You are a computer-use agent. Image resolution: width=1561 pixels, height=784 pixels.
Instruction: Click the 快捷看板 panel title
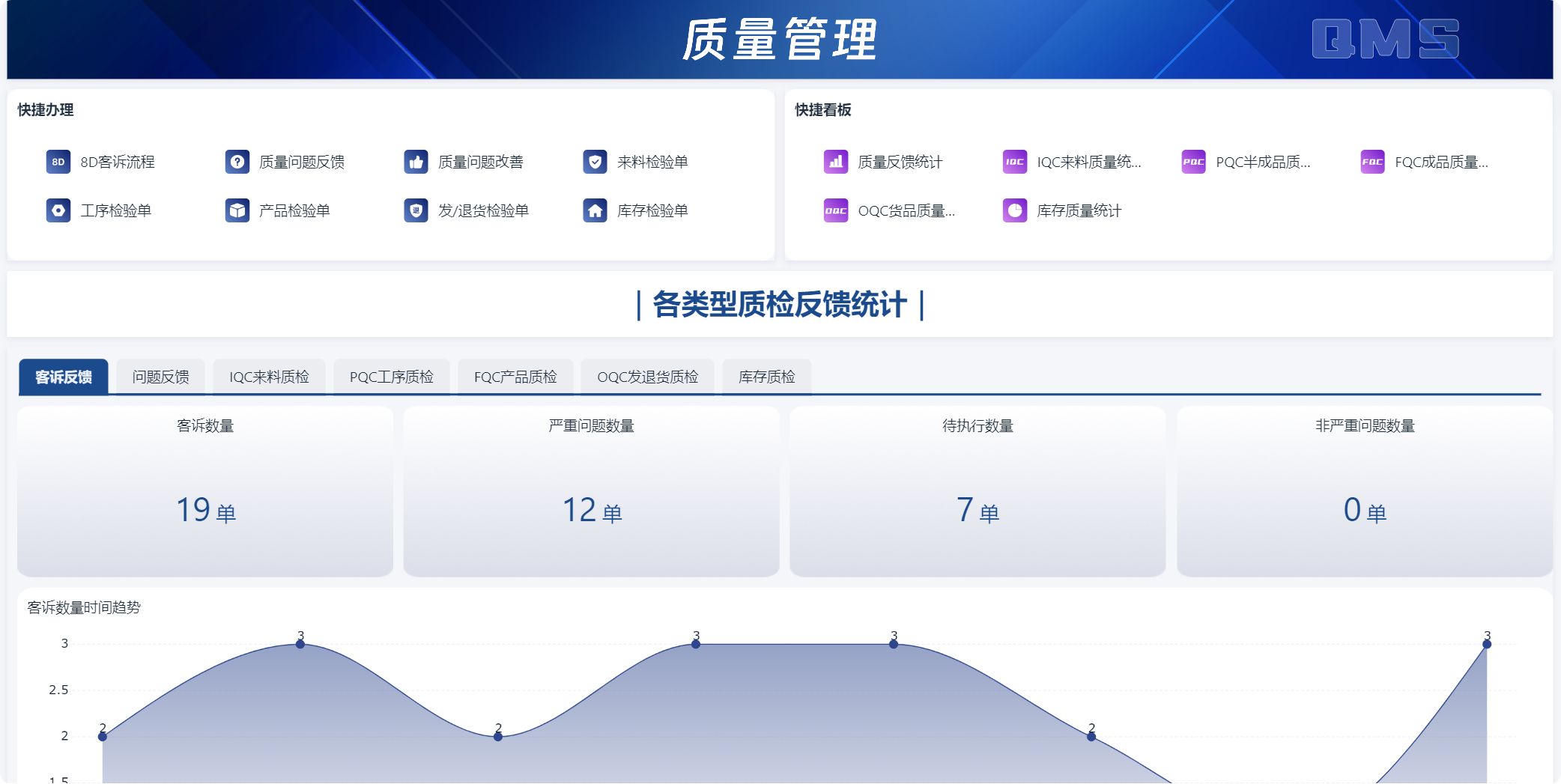point(823,110)
